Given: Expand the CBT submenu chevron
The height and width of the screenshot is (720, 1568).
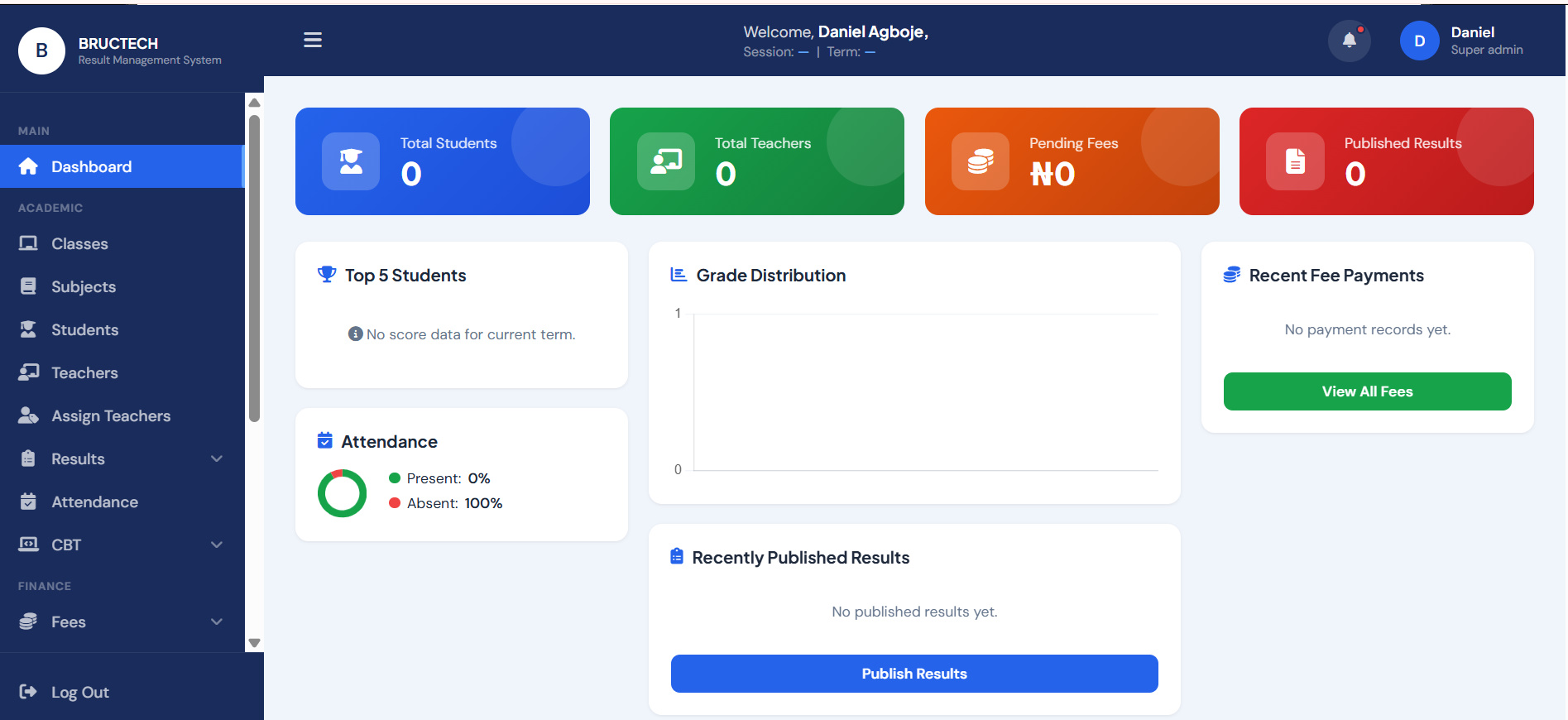Looking at the screenshot, I should pyautogui.click(x=217, y=545).
